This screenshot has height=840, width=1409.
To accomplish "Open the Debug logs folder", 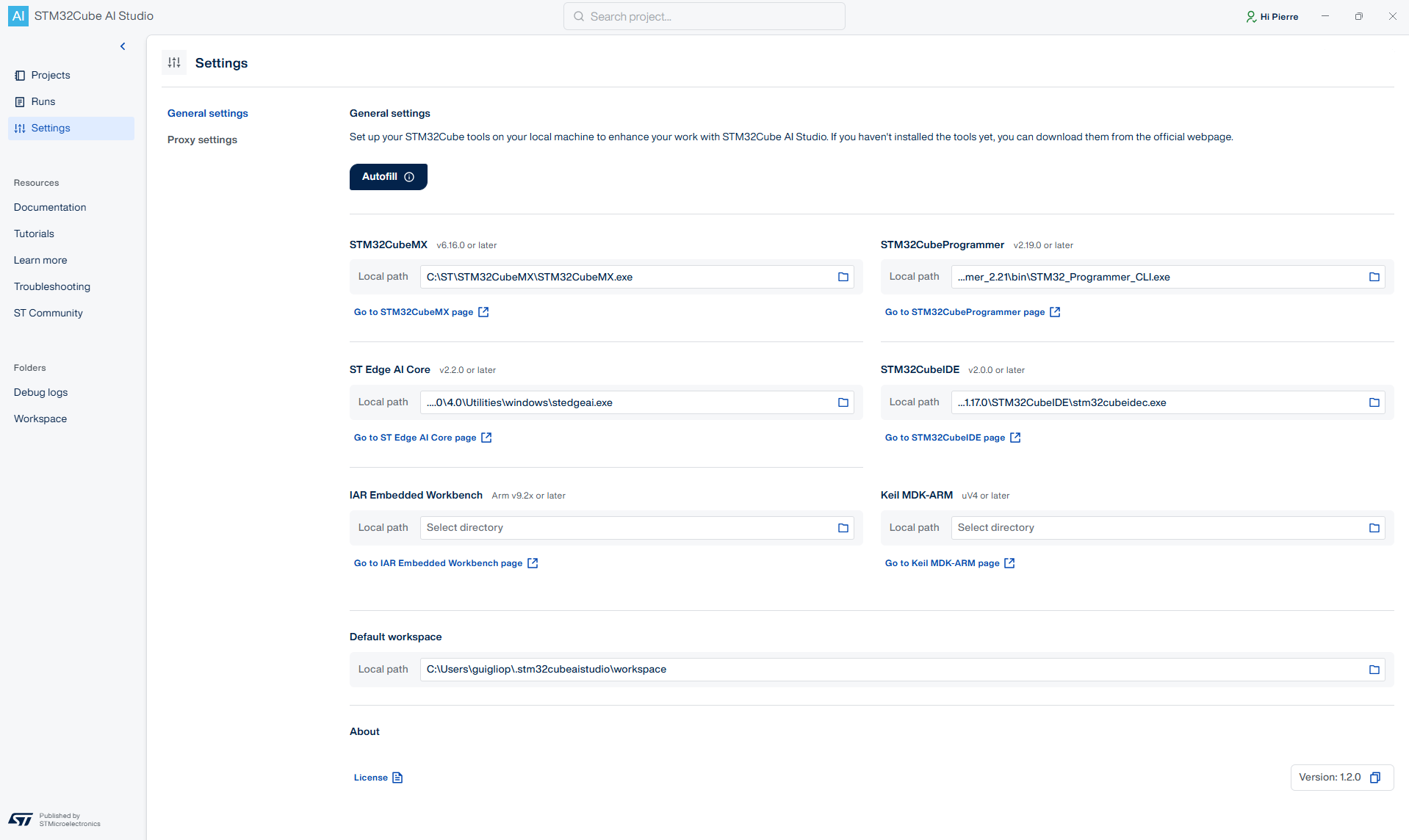I will click(x=41, y=393).
